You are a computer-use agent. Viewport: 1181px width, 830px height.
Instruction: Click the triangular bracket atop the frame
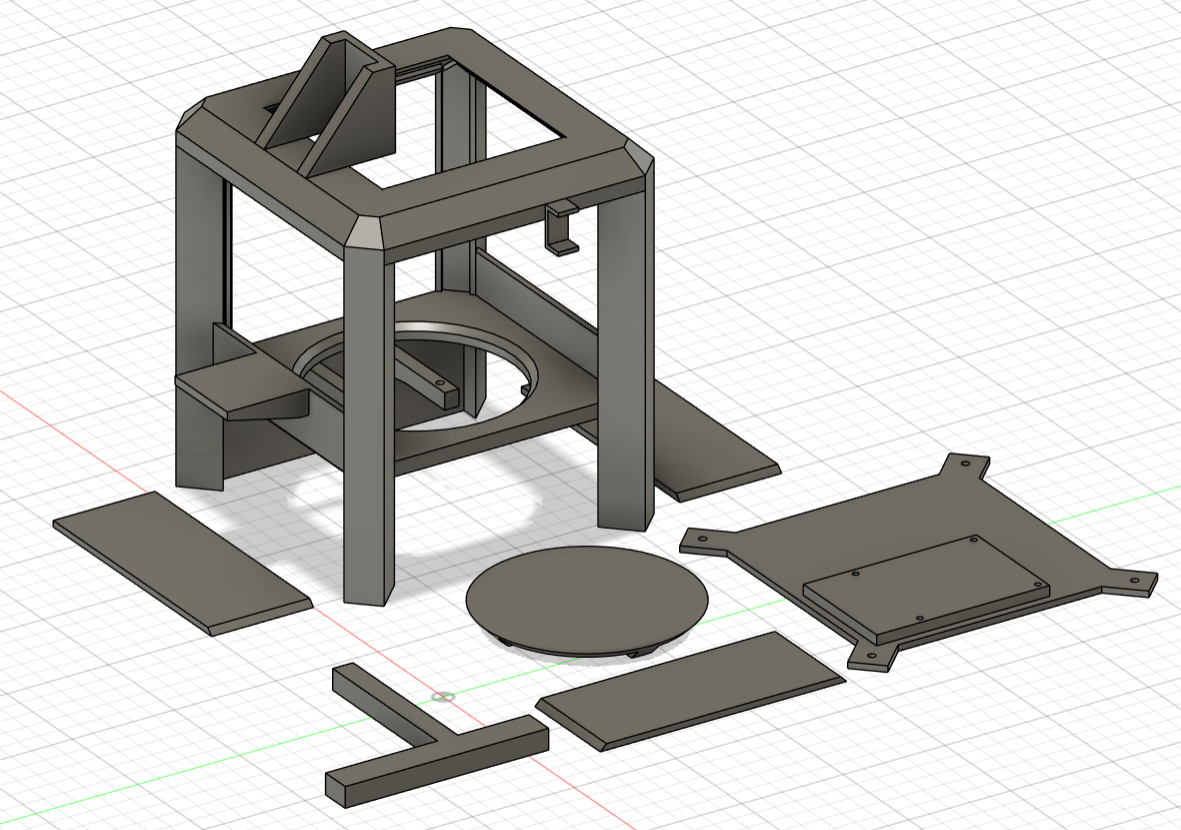pos(327,103)
